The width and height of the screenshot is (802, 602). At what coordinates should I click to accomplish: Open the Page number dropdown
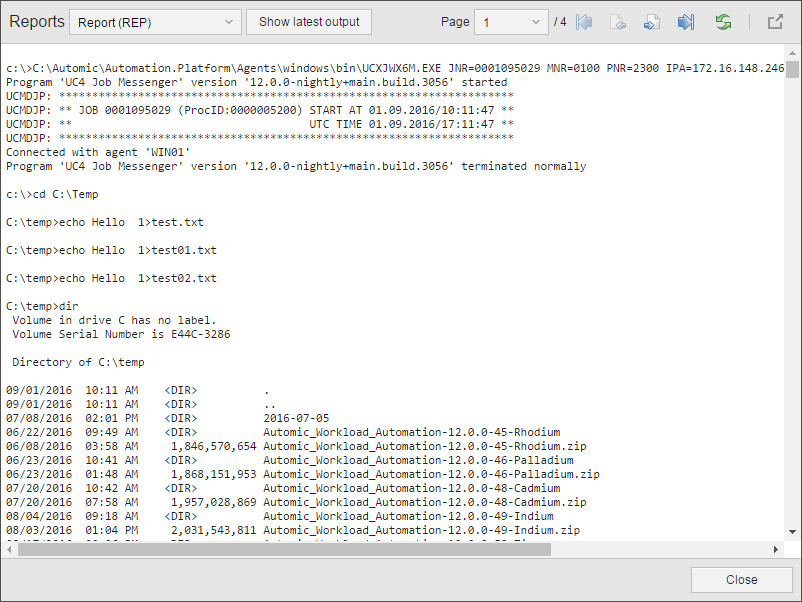click(x=511, y=23)
